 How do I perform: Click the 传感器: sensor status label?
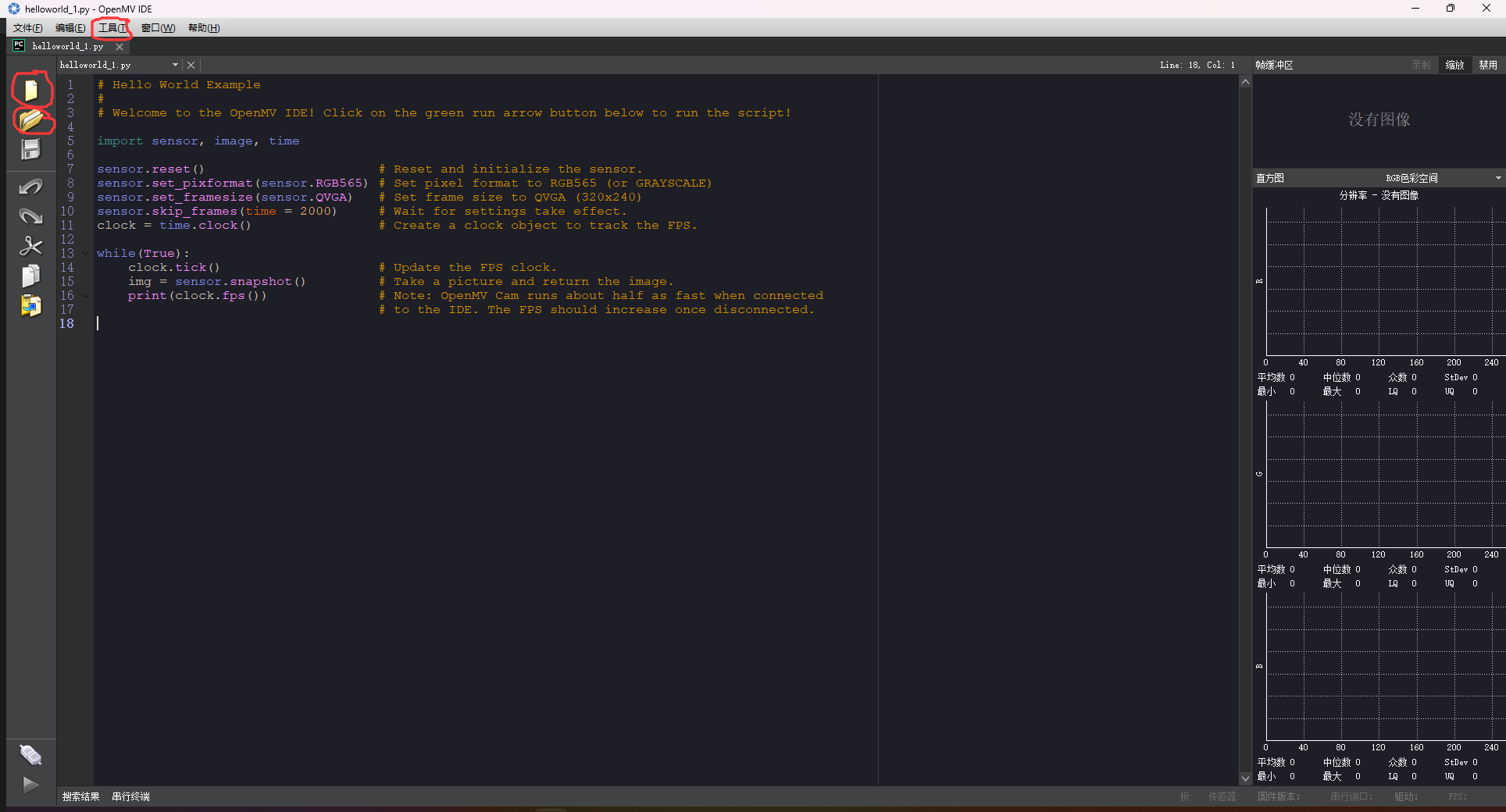click(1223, 796)
